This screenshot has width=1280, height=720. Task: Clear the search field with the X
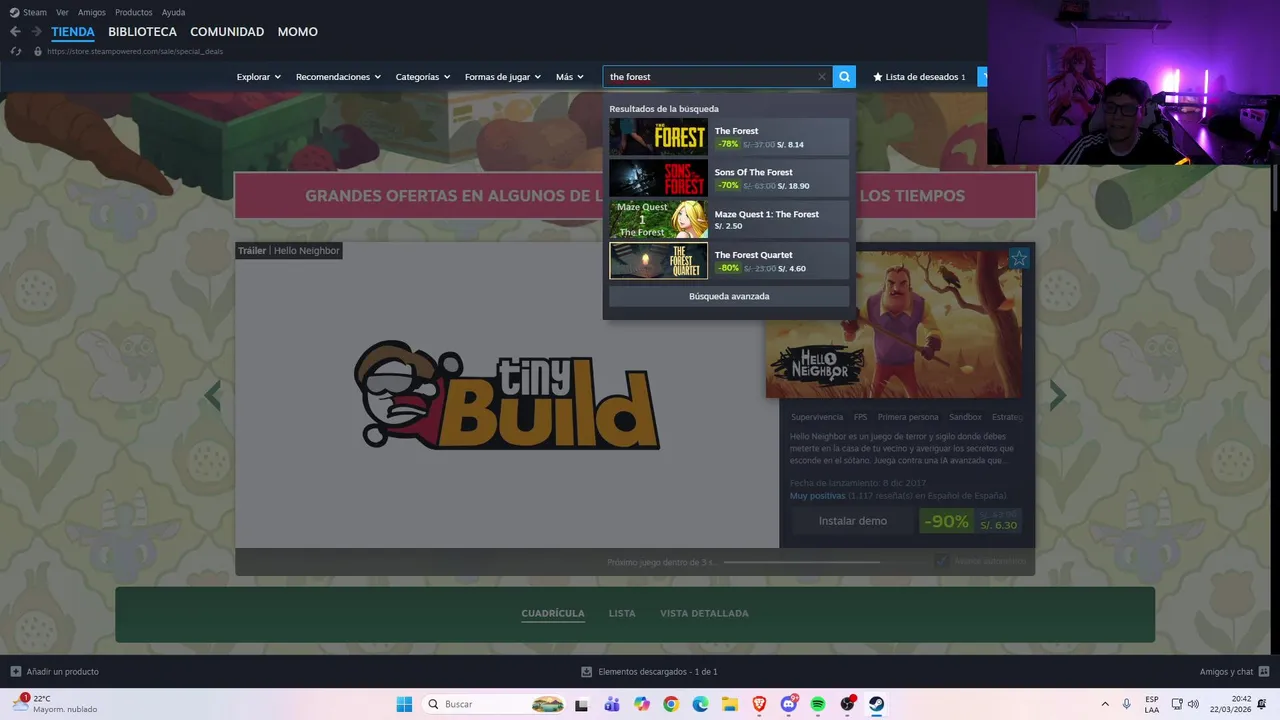pos(822,77)
